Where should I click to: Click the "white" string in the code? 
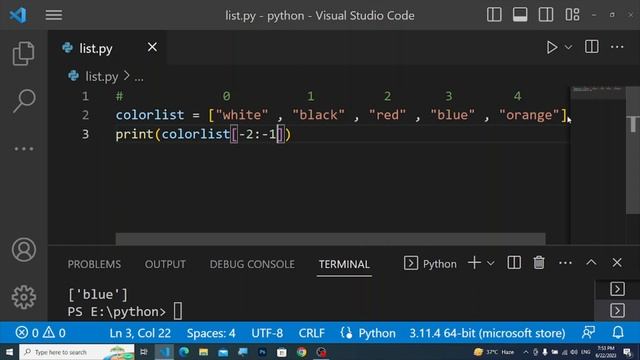[x=242, y=115]
